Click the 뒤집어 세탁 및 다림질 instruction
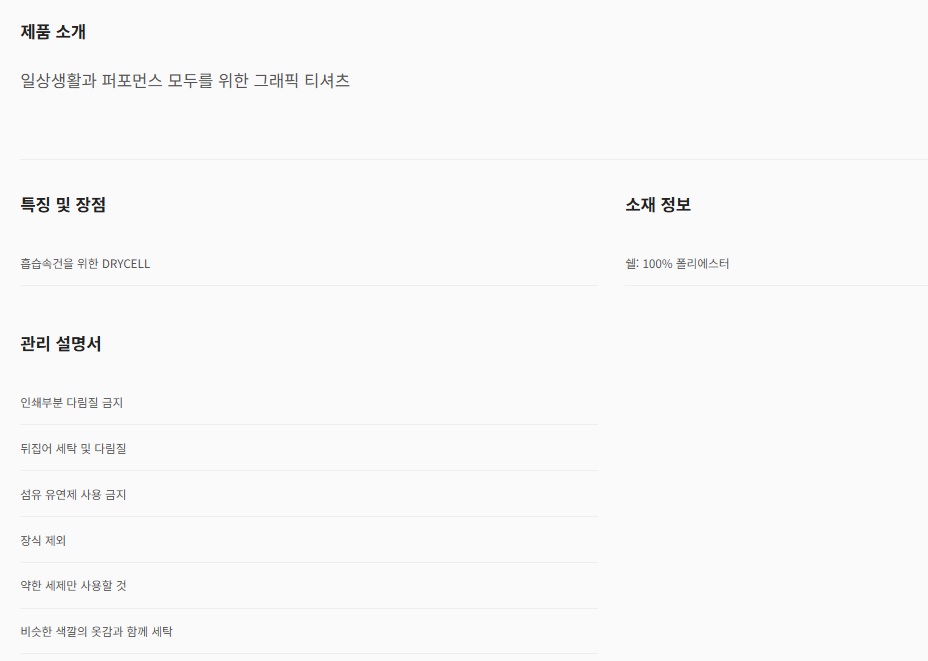This screenshot has height=661, width=928. pyautogui.click(x=73, y=449)
